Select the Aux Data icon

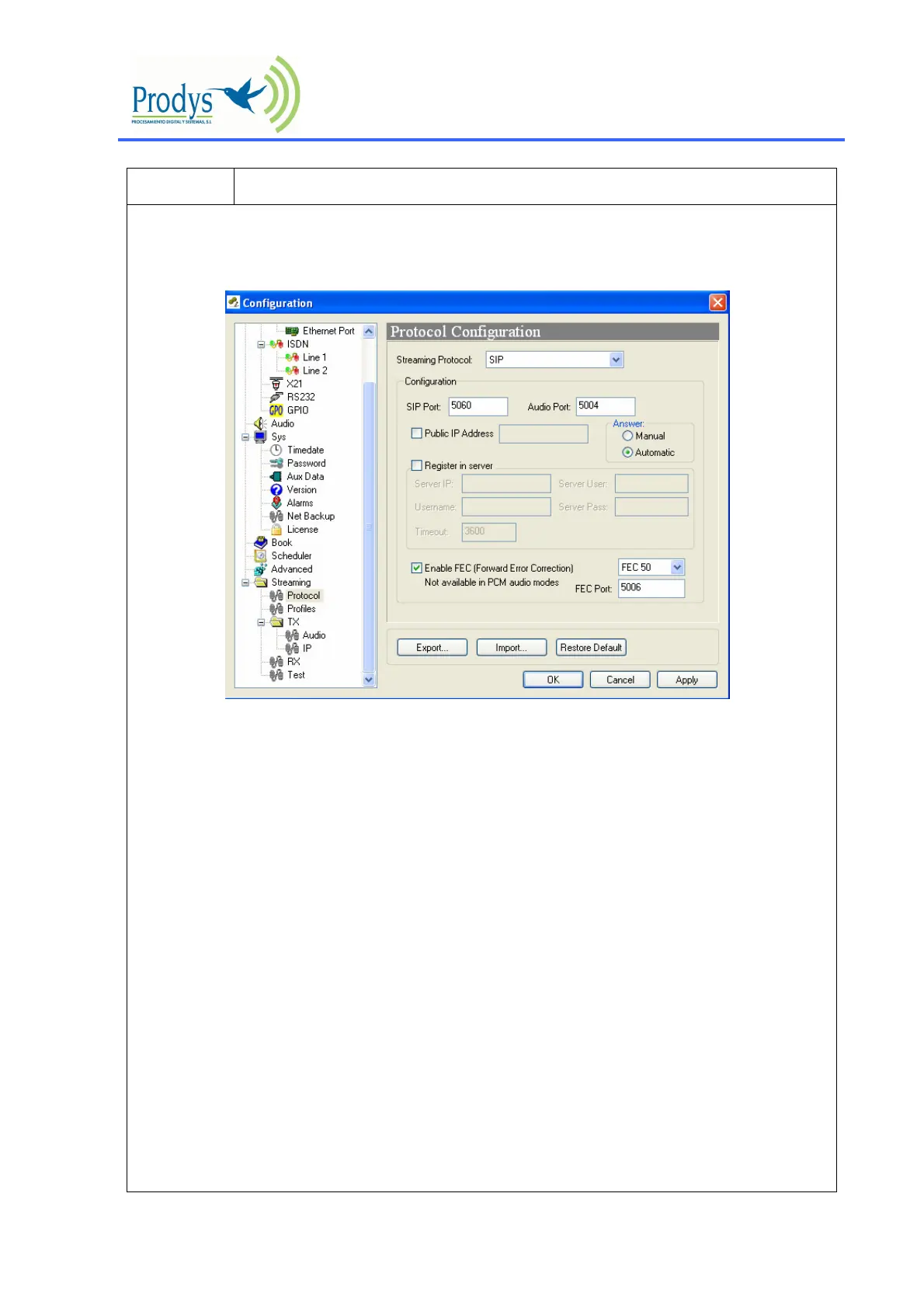[x=276, y=476]
